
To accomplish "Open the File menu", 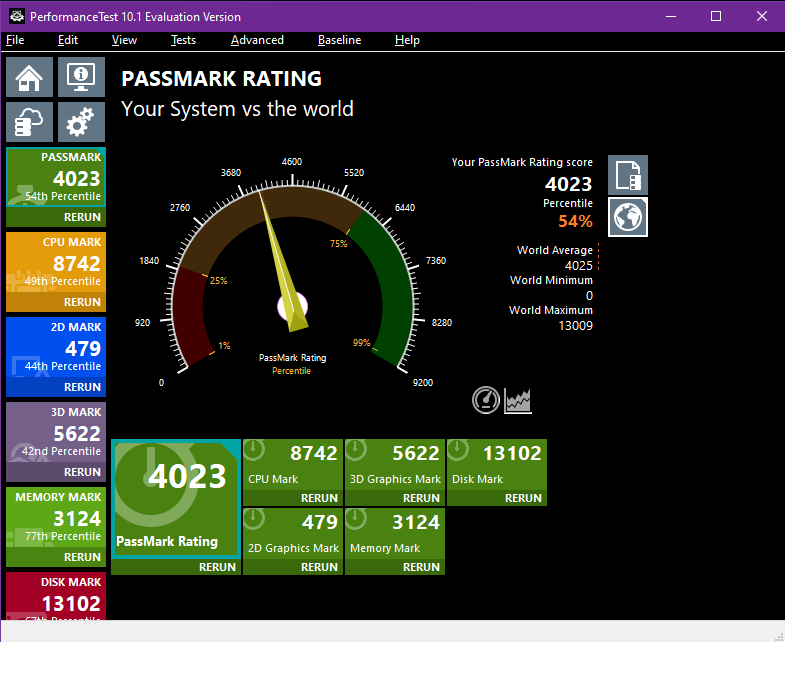I will (x=15, y=40).
